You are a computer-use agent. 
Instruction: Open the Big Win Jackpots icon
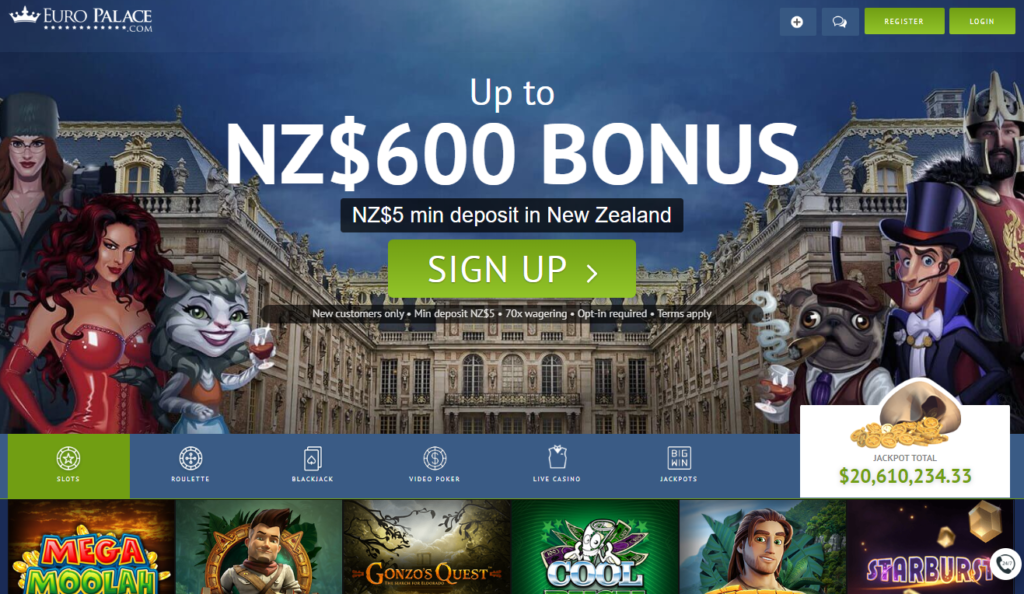679,458
